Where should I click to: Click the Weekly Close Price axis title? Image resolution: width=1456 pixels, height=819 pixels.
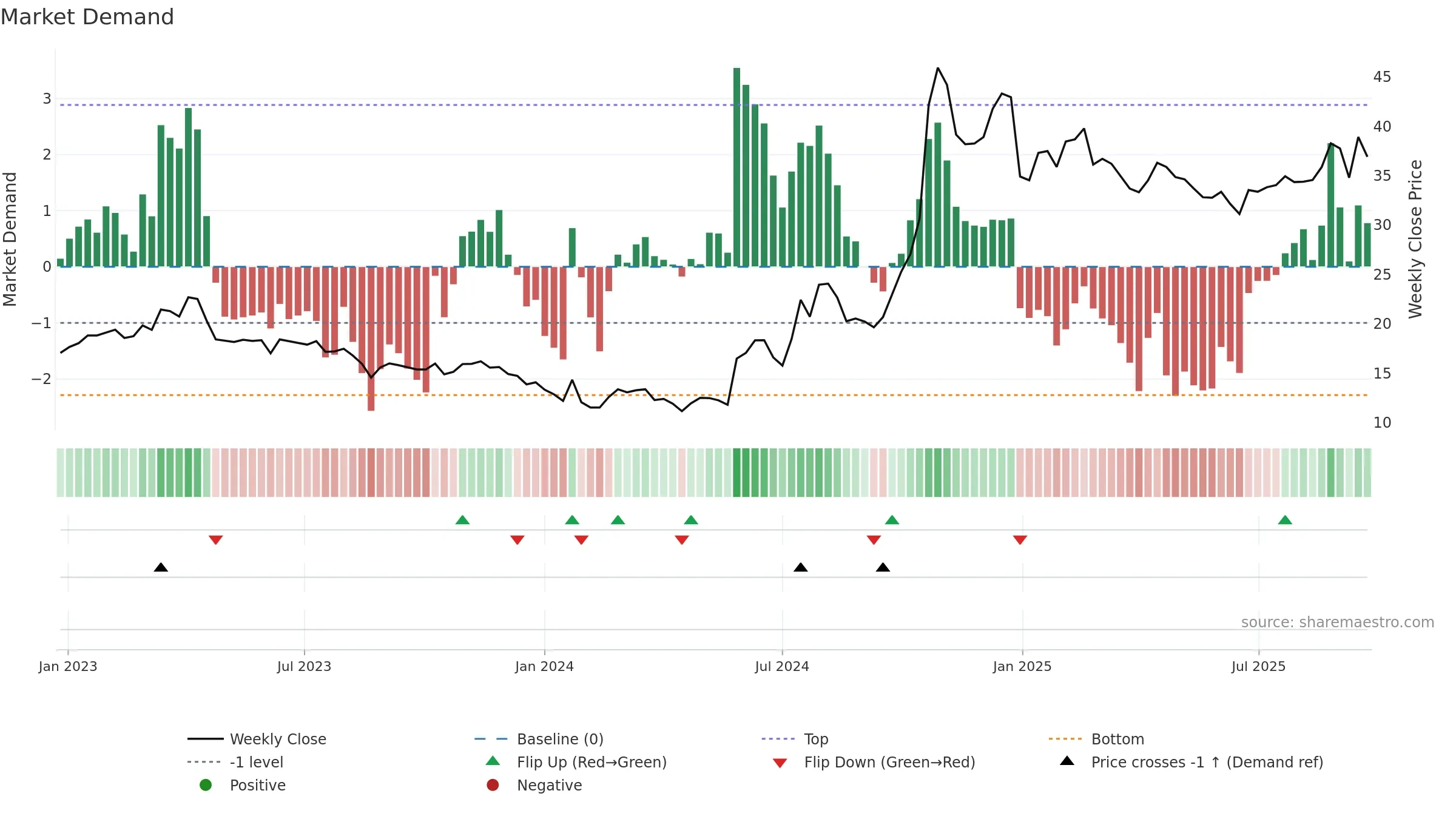pos(1415,239)
